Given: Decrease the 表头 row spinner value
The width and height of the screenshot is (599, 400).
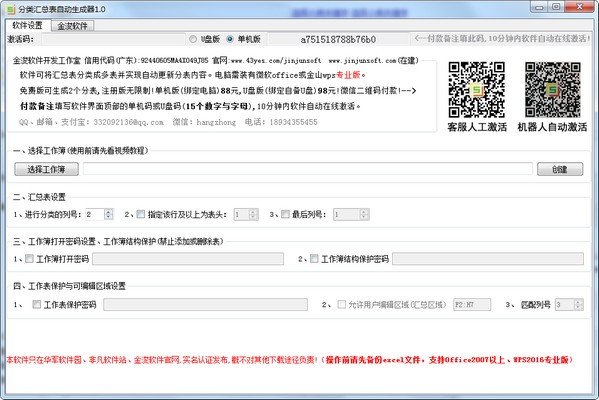Looking at the screenshot, I should (254, 217).
